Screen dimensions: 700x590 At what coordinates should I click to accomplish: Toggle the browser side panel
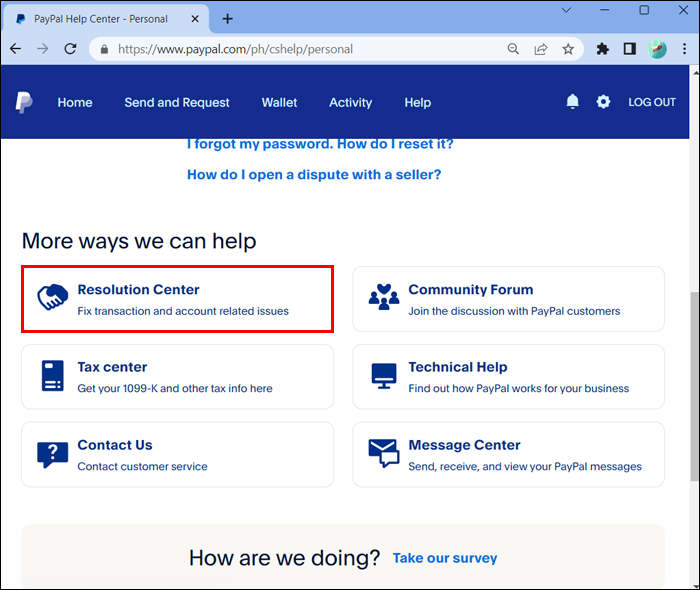pos(630,49)
